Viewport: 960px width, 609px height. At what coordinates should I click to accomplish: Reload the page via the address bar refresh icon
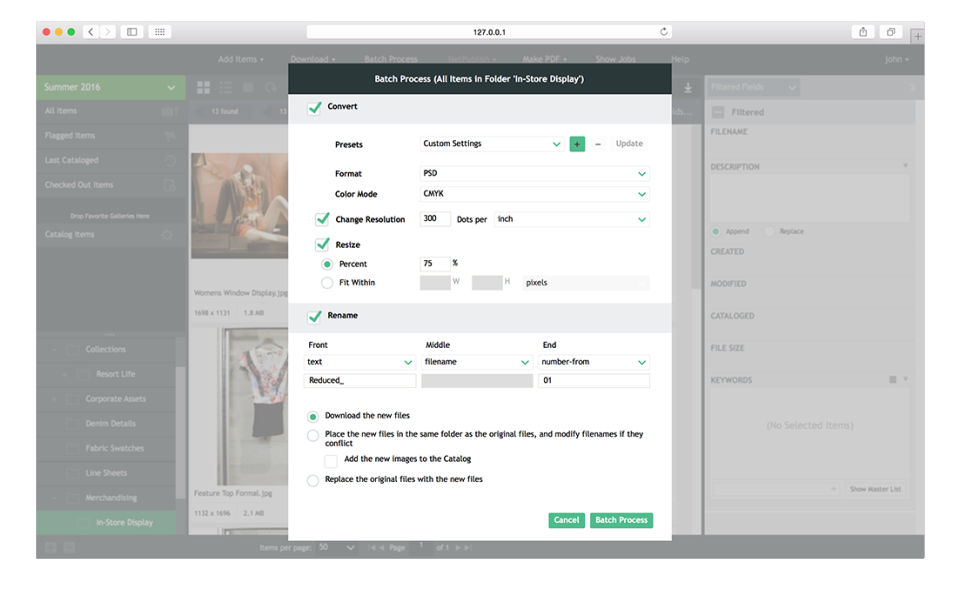pyautogui.click(x=663, y=31)
